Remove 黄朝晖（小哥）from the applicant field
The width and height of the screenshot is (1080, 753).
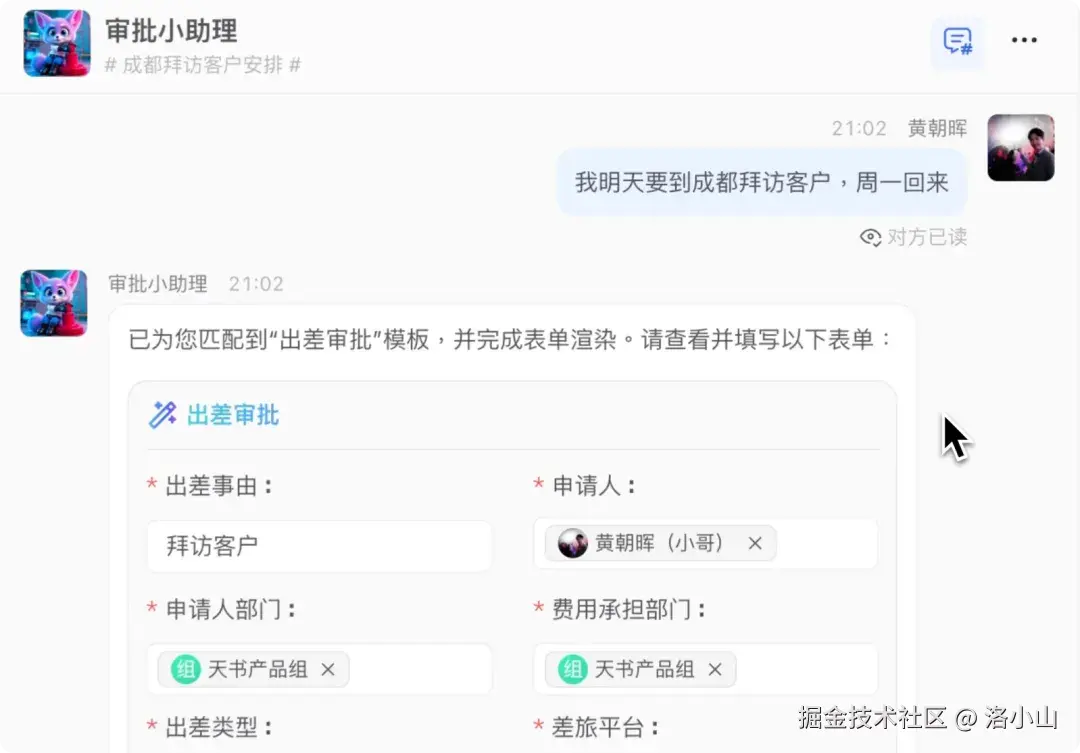755,544
